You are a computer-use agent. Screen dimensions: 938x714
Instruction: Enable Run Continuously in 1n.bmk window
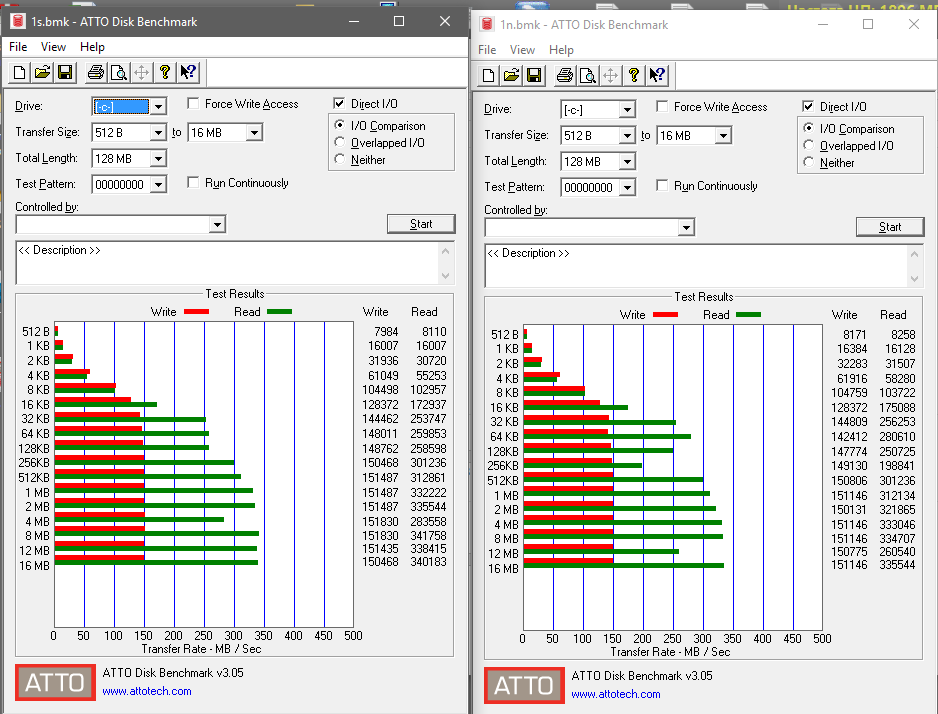(x=662, y=185)
